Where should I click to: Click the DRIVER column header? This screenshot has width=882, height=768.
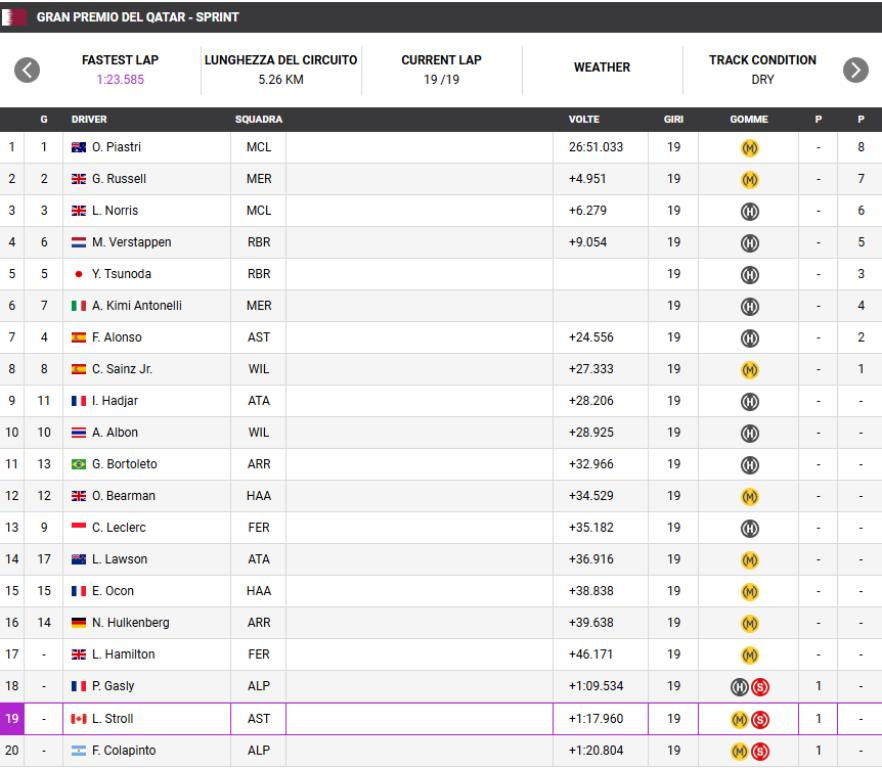click(x=89, y=119)
